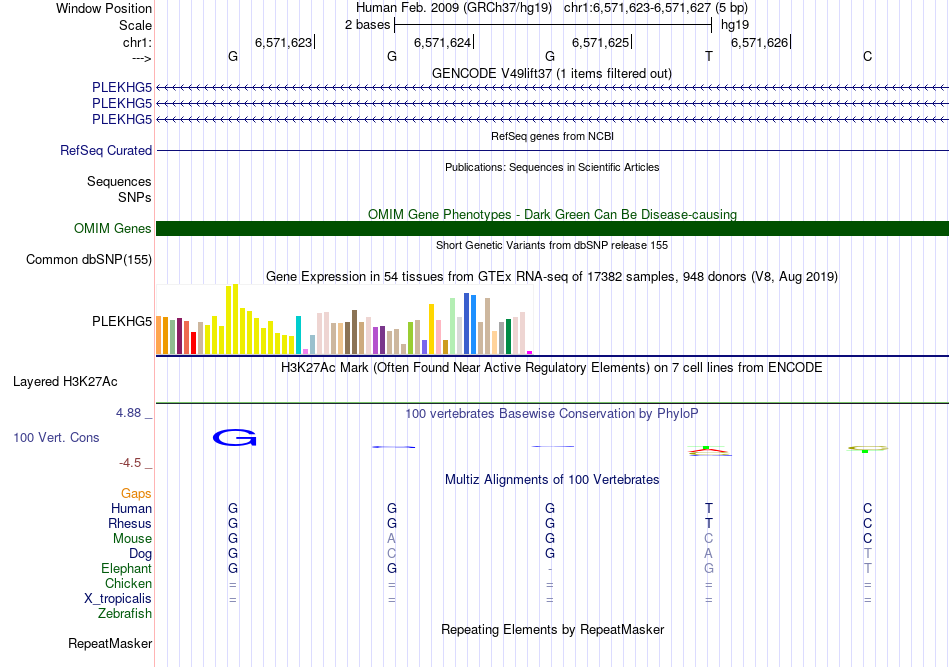Click the GTEx tissue expression bar chart
950x667 pixels.
pyautogui.click(x=344, y=319)
